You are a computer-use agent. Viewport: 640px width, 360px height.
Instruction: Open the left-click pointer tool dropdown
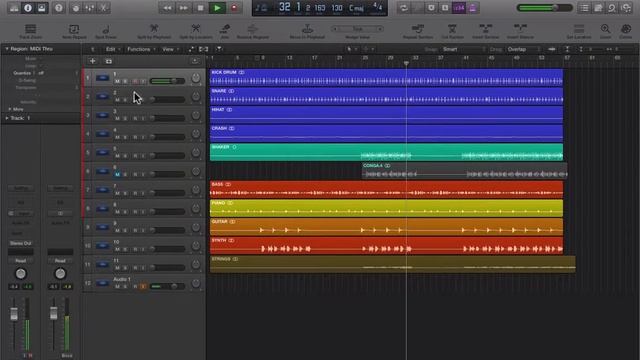pyautogui.click(x=351, y=49)
